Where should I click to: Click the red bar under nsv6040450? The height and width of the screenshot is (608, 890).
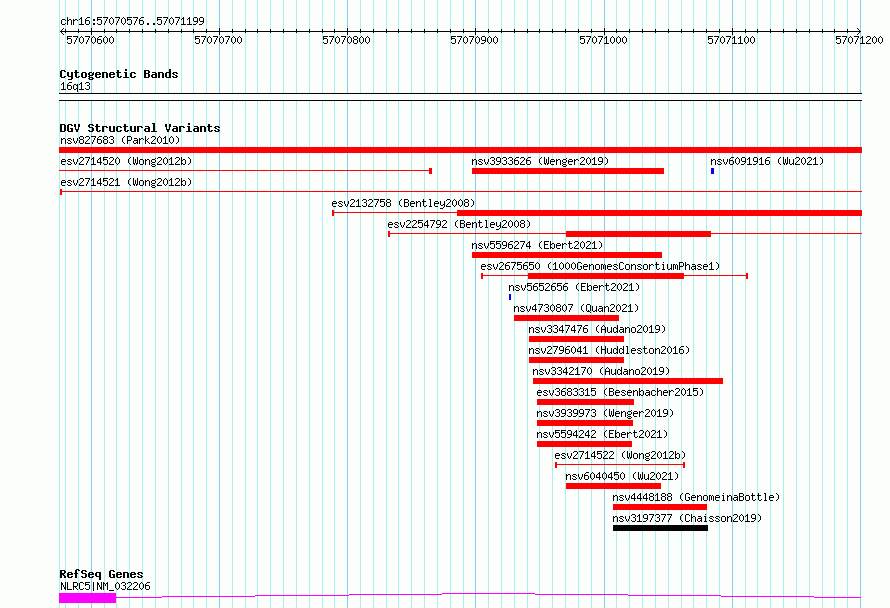tap(613, 486)
